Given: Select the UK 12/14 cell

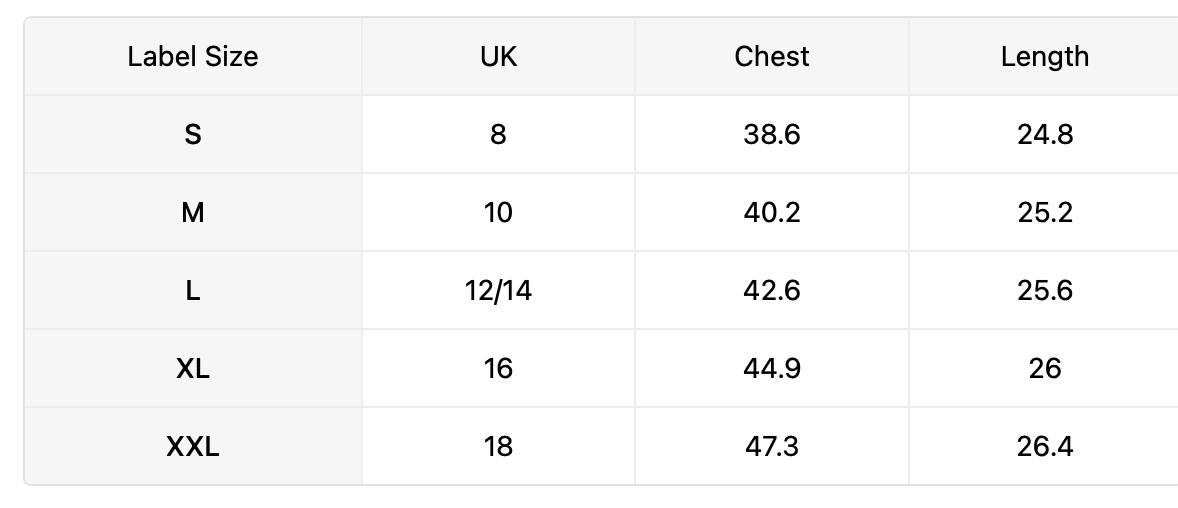Looking at the screenshot, I should coord(498,291).
